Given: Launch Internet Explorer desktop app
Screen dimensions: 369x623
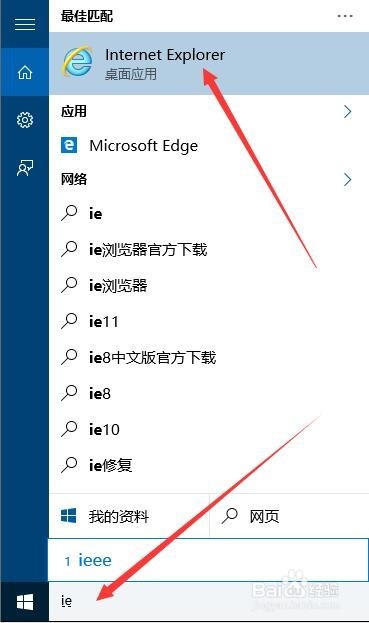Looking at the screenshot, I should pos(209,64).
